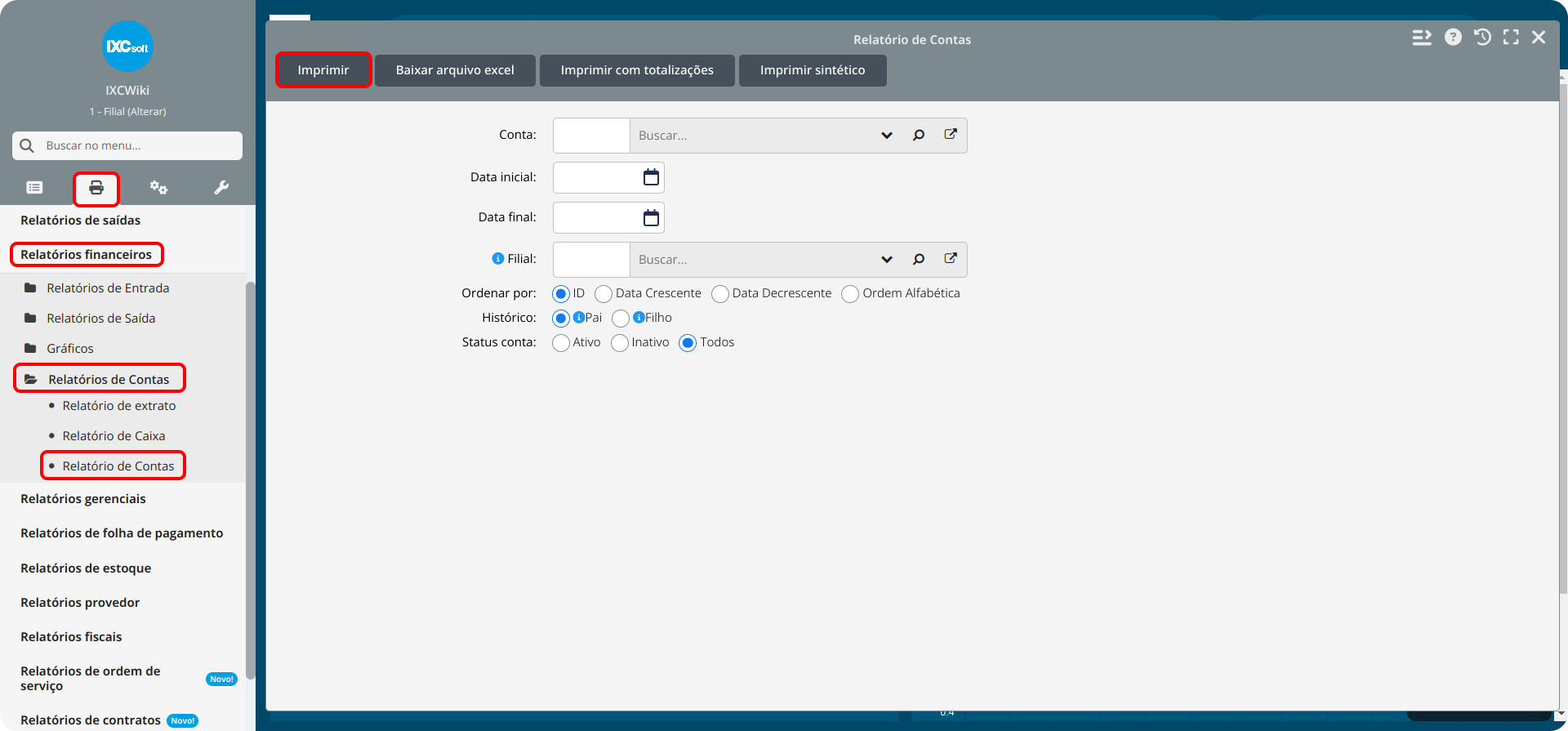Expand Relatórios fiscais section
This screenshot has width=1568, height=731.
click(x=71, y=636)
